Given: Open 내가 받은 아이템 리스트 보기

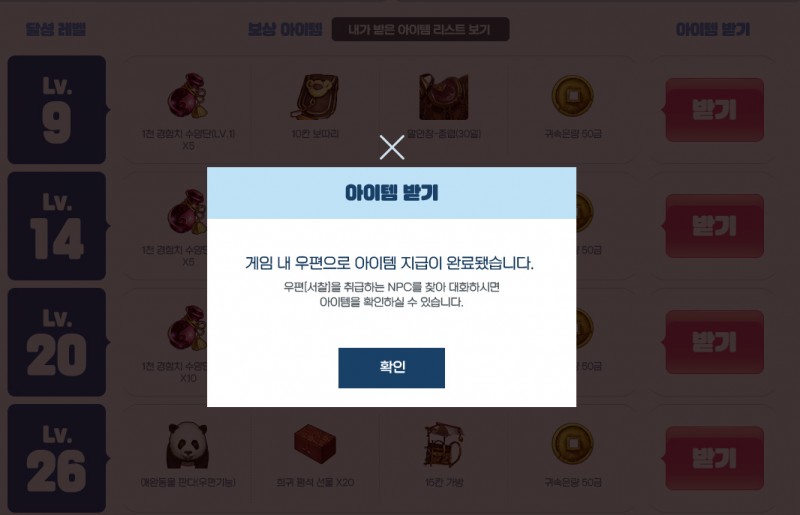Looking at the screenshot, I should [420, 30].
